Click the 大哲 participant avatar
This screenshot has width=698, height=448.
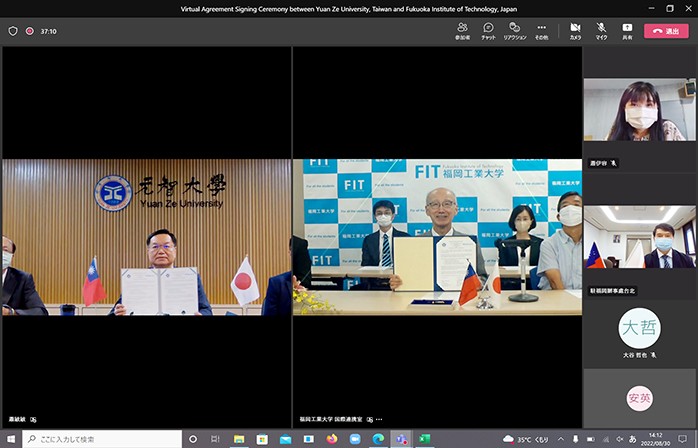pyautogui.click(x=640, y=328)
